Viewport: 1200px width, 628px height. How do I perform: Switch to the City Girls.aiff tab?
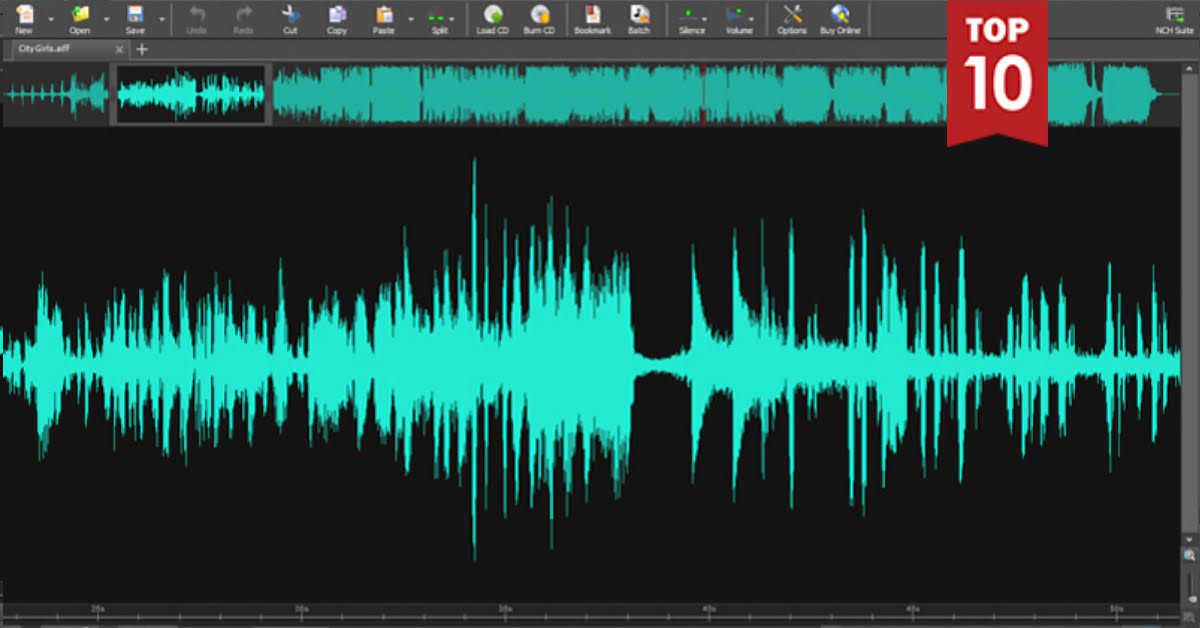60,49
